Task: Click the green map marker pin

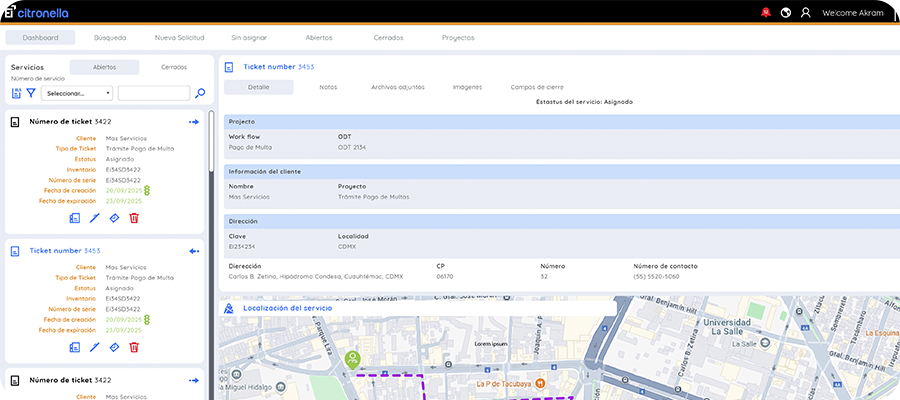Action: pos(352,358)
